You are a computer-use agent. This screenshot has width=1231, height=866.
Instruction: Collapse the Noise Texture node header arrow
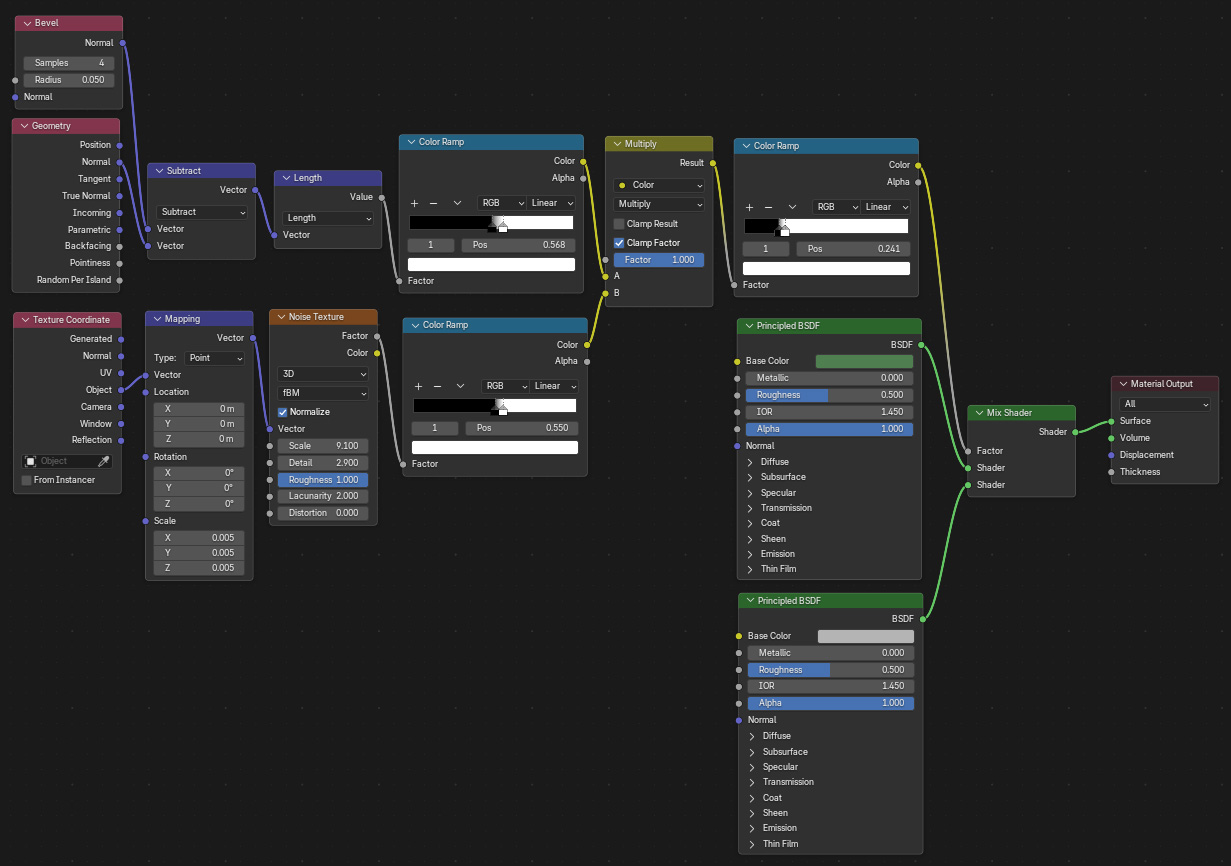pos(280,317)
